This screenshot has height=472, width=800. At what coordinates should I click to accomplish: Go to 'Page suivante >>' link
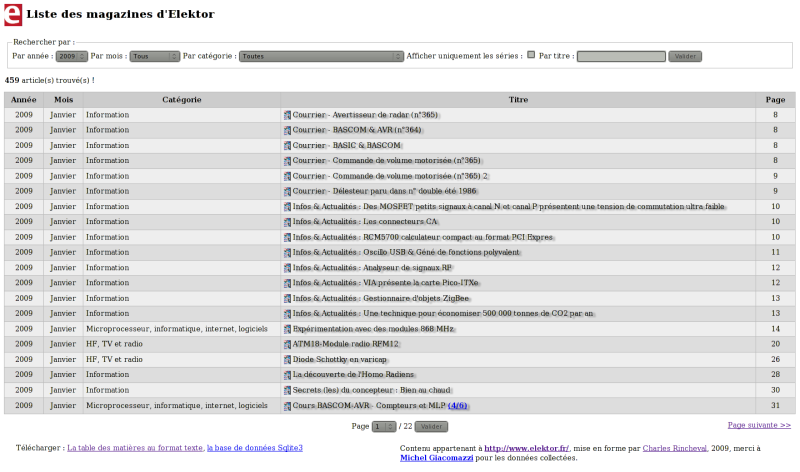759,425
